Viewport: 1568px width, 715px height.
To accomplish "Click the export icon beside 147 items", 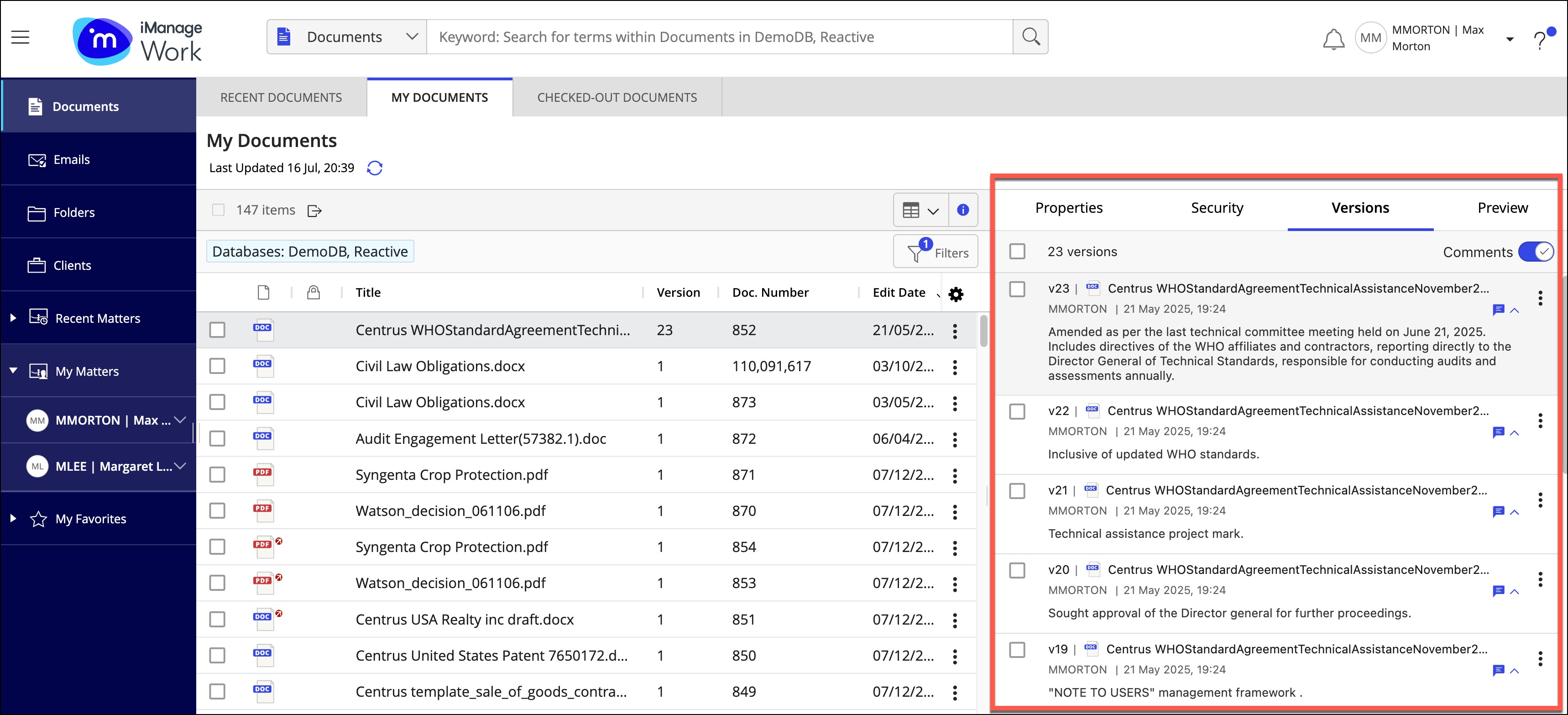I will click(315, 211).
